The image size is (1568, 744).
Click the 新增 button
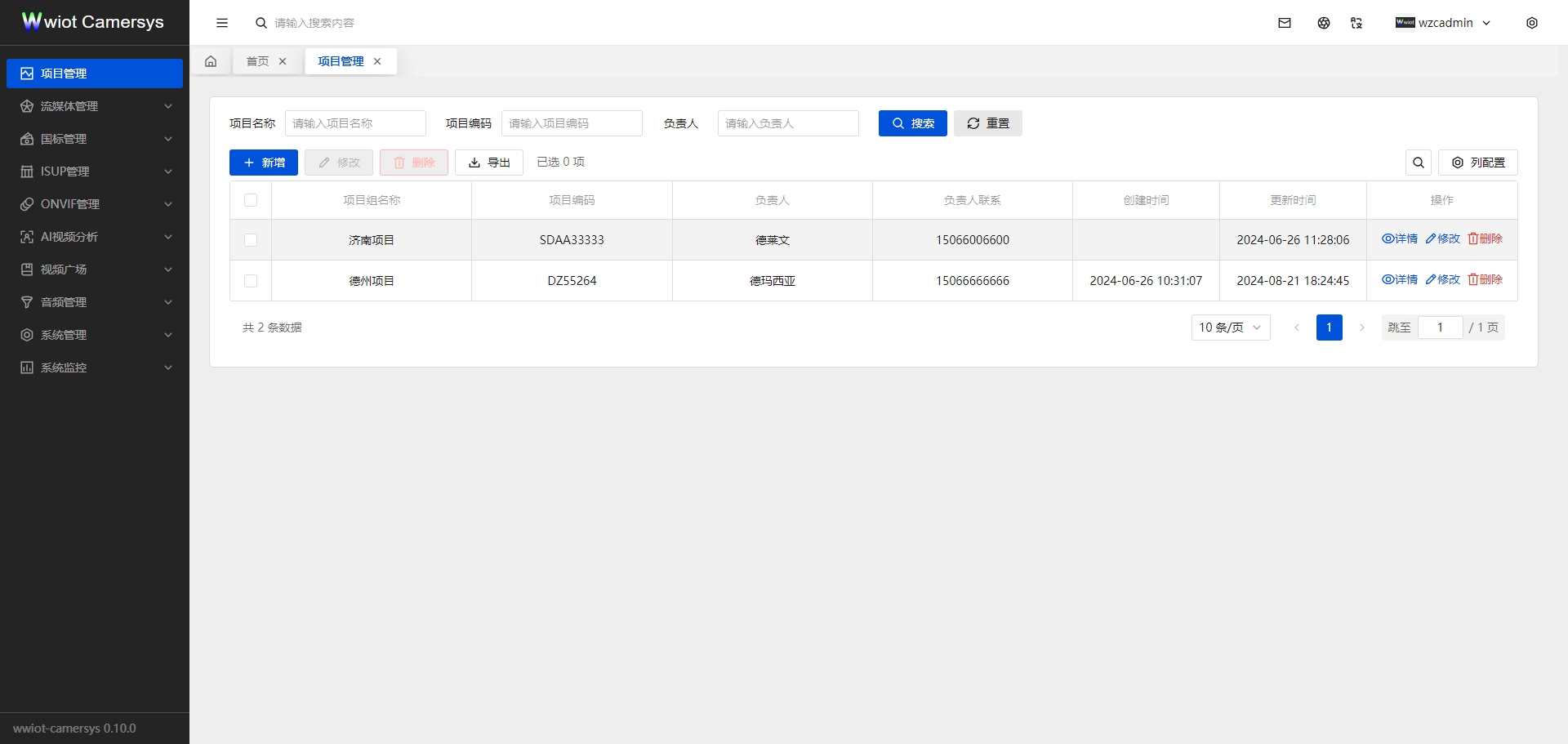[263, 163]
